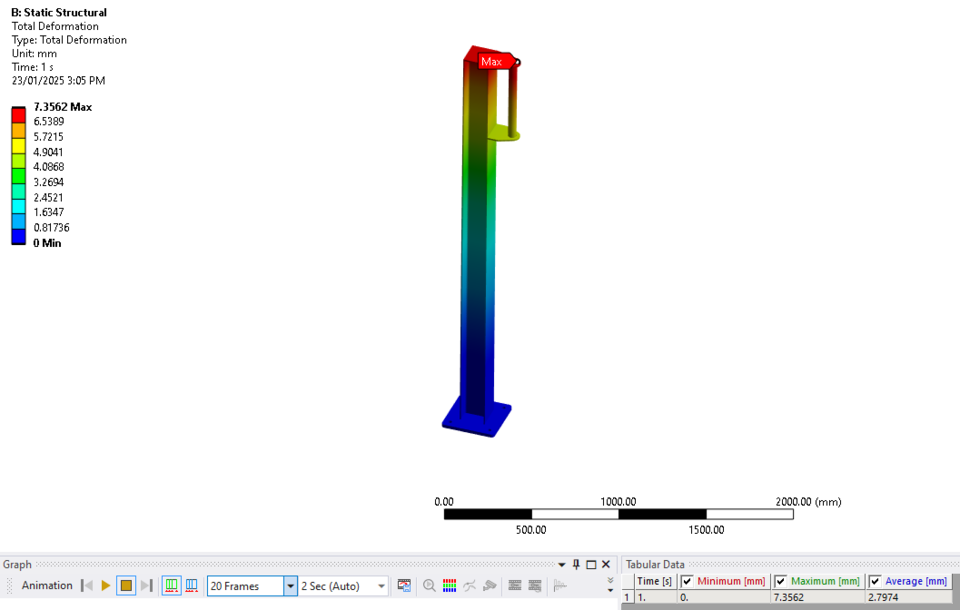Open the zoom-to-result magnifier tool

(x=428, y=585)
